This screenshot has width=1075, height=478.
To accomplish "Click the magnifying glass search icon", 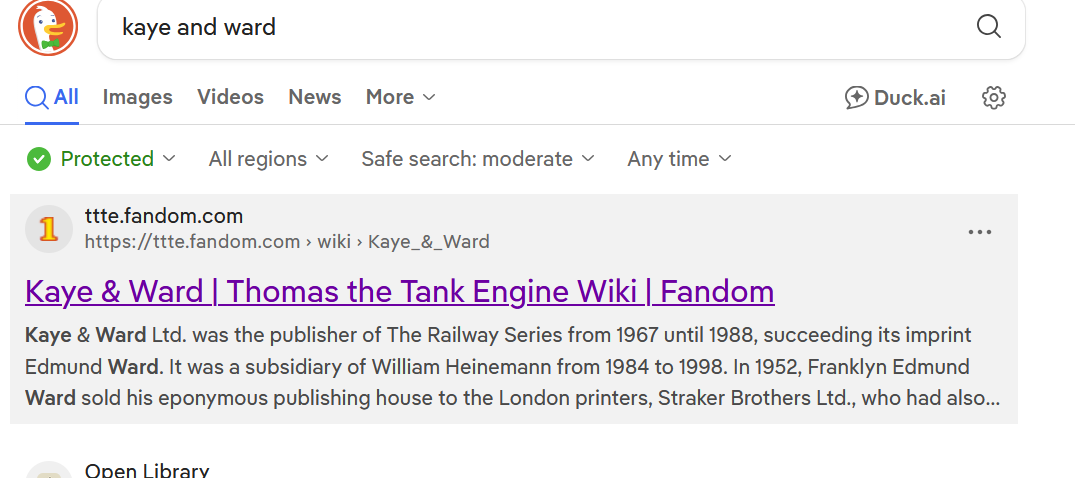I will [x=988, y=27].
